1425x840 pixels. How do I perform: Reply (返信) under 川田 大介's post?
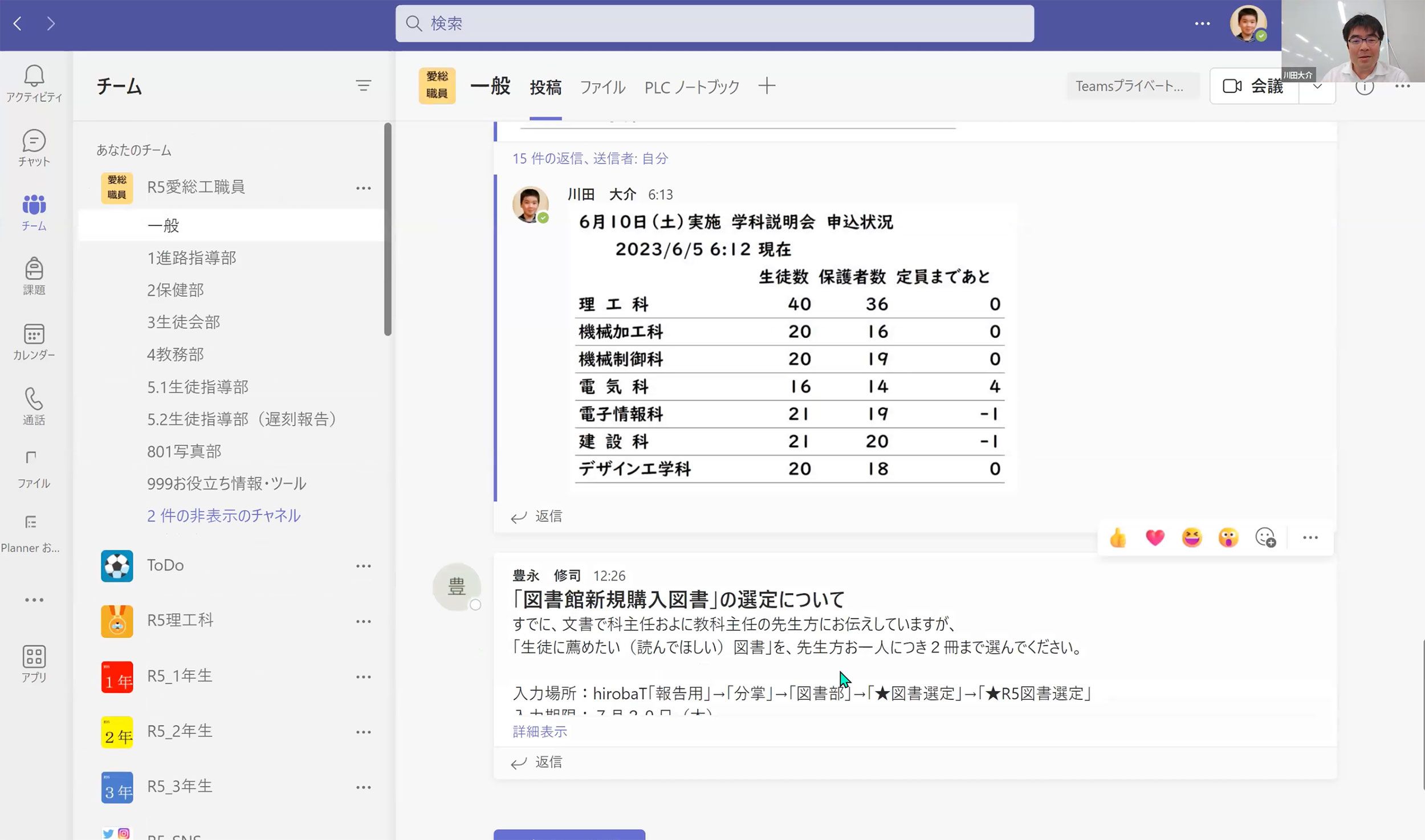536,516
